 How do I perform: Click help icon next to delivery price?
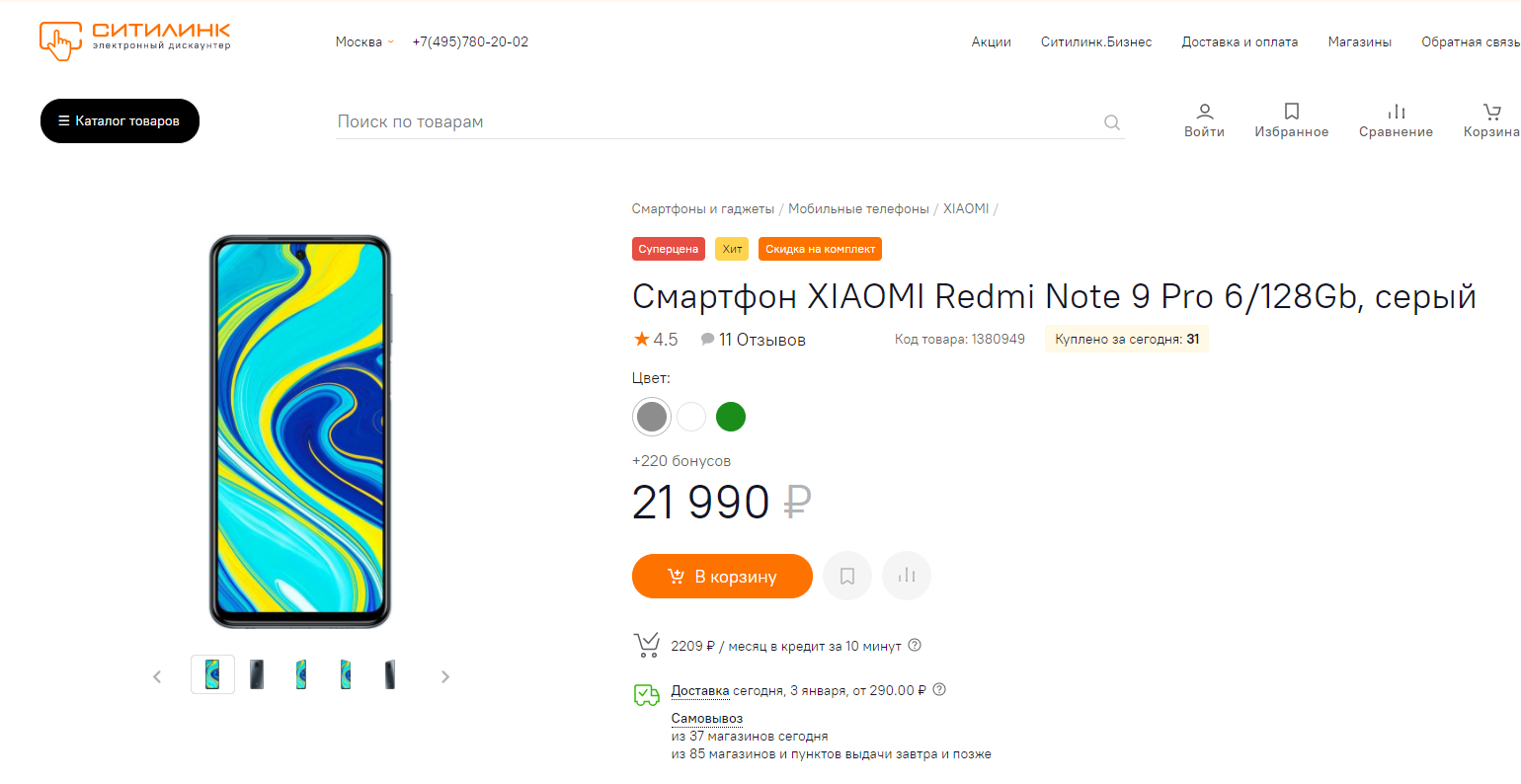click(x=939, y=690)
